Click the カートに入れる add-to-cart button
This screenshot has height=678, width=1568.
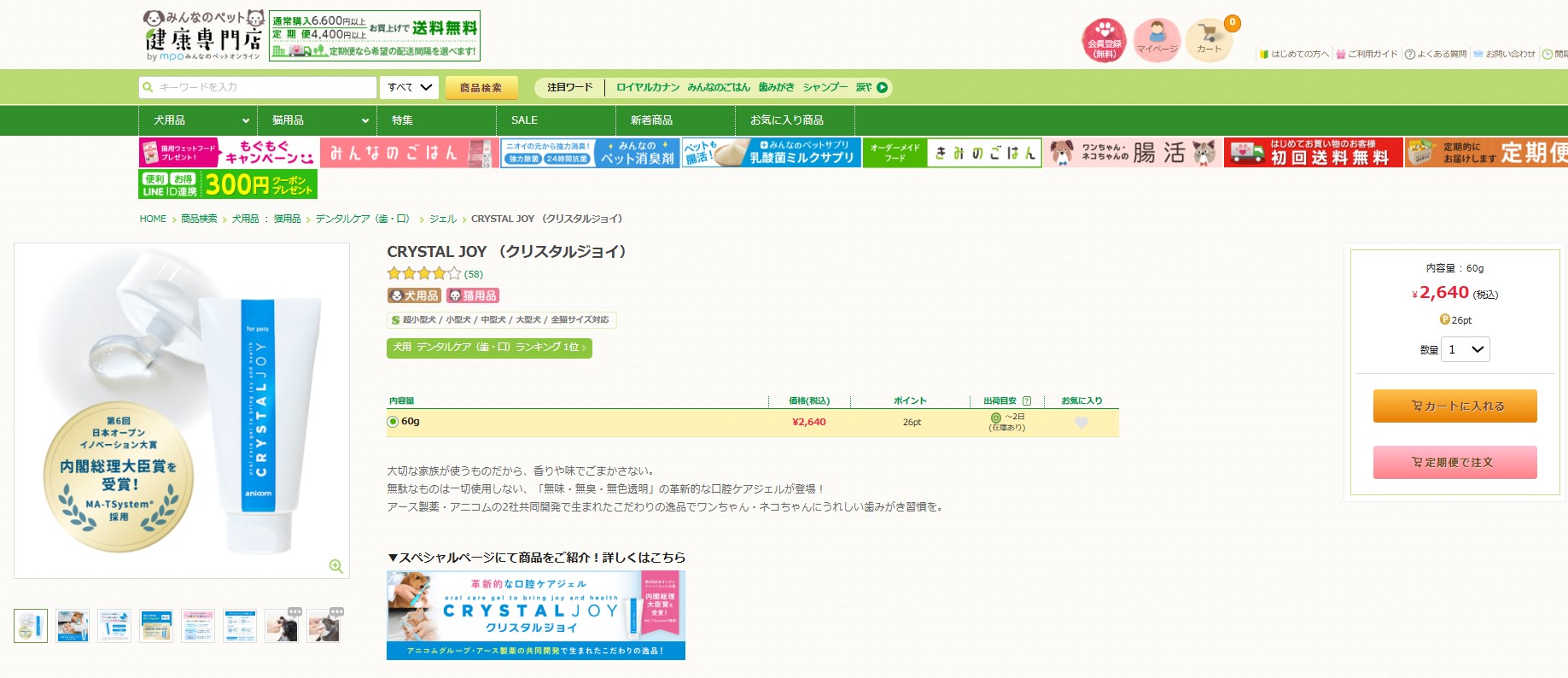[x=1455, y=406]
